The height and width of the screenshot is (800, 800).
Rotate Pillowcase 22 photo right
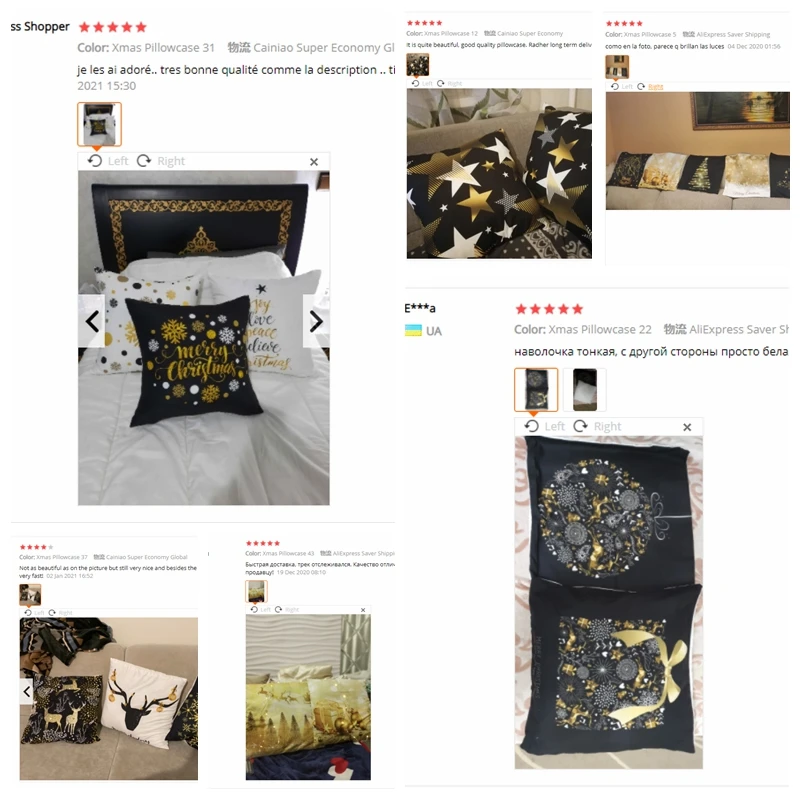597,426
